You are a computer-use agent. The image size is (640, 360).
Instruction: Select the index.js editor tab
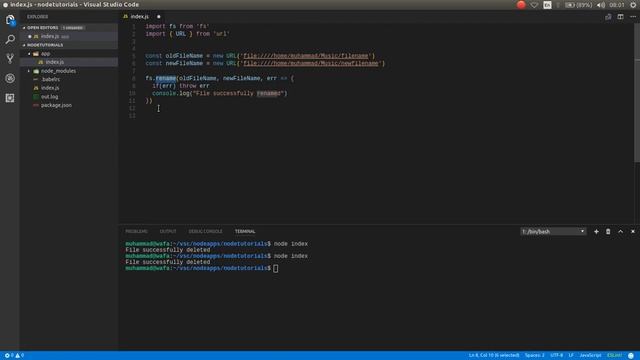tap(140, 17)
